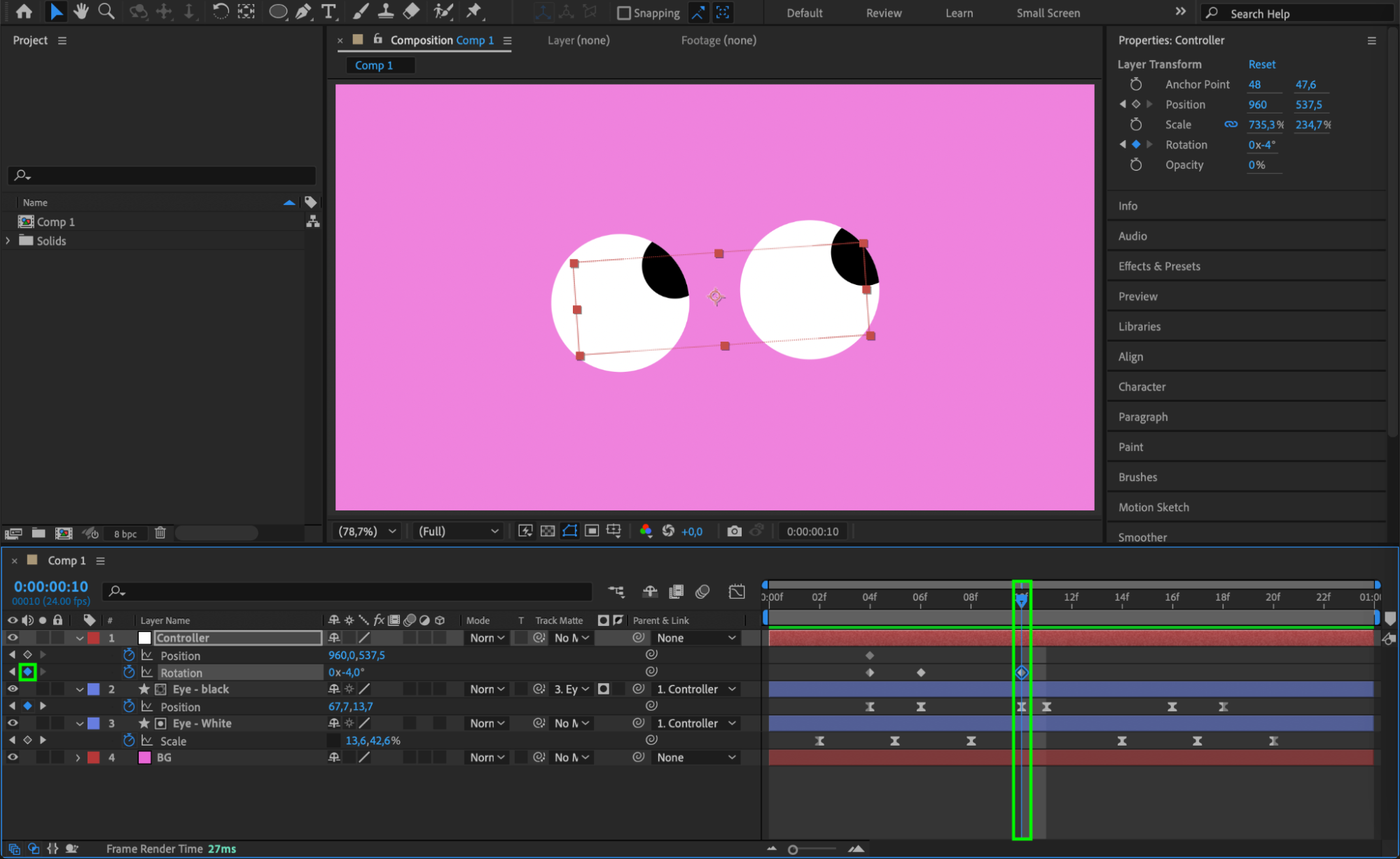Click Reset in Layer Transform
This screenshot has width=1400, height=859.
point(1261,64)
